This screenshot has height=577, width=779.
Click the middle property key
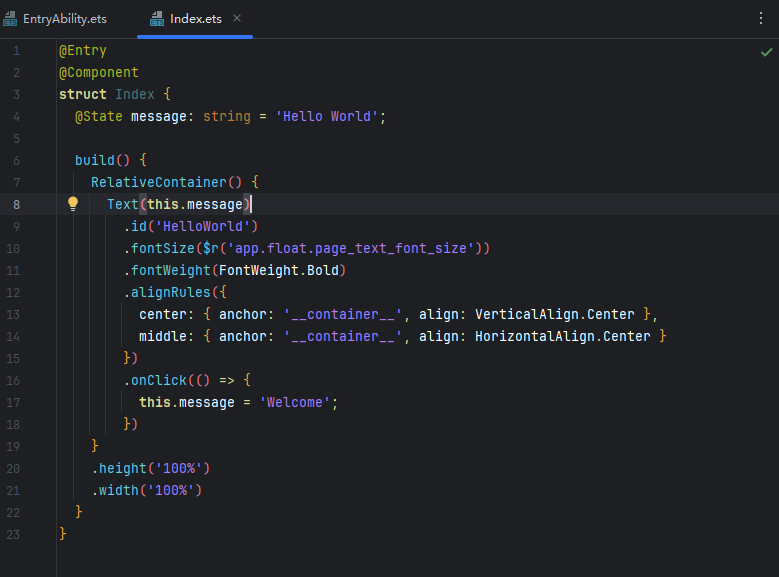point(163,336)
